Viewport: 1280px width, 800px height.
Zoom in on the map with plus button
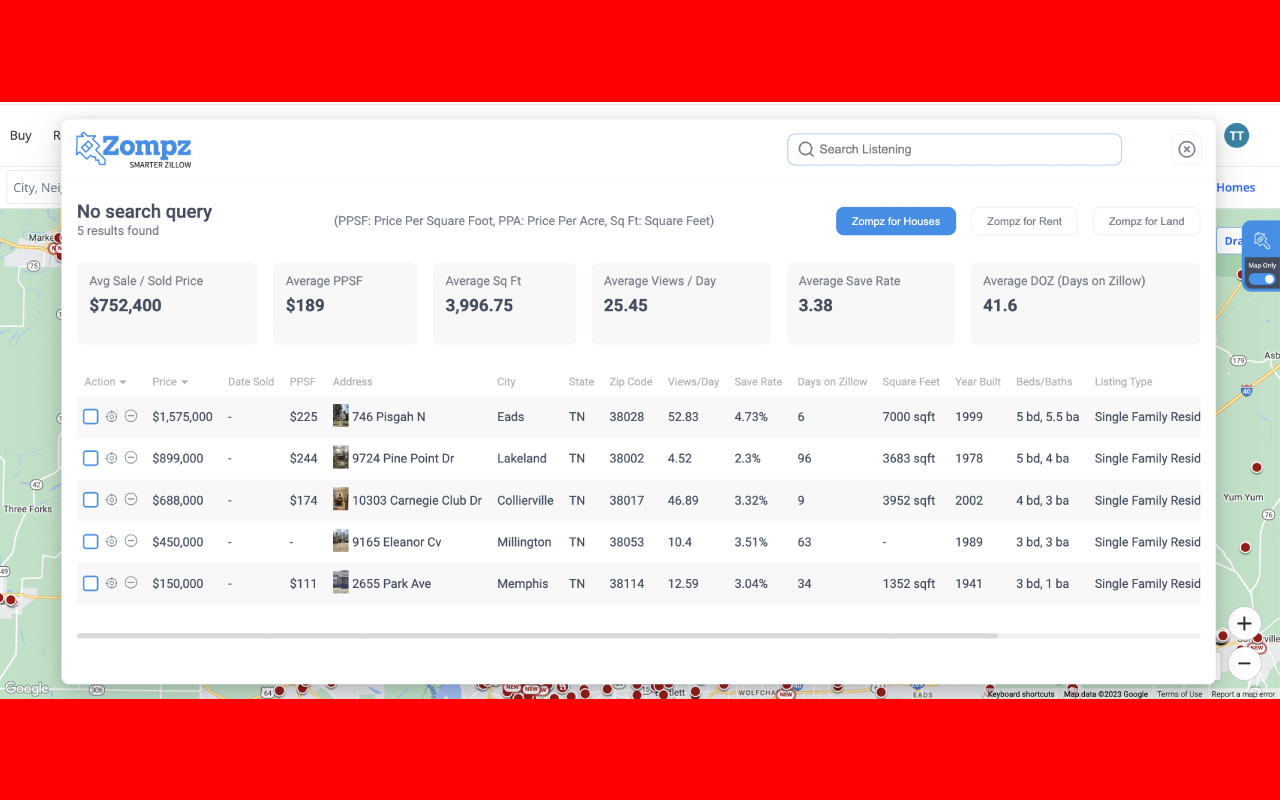(1244, 624)
